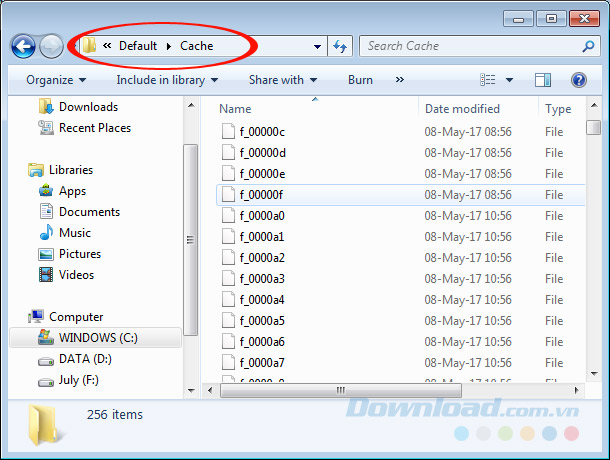Click the Music note icon

pos(46,232)
